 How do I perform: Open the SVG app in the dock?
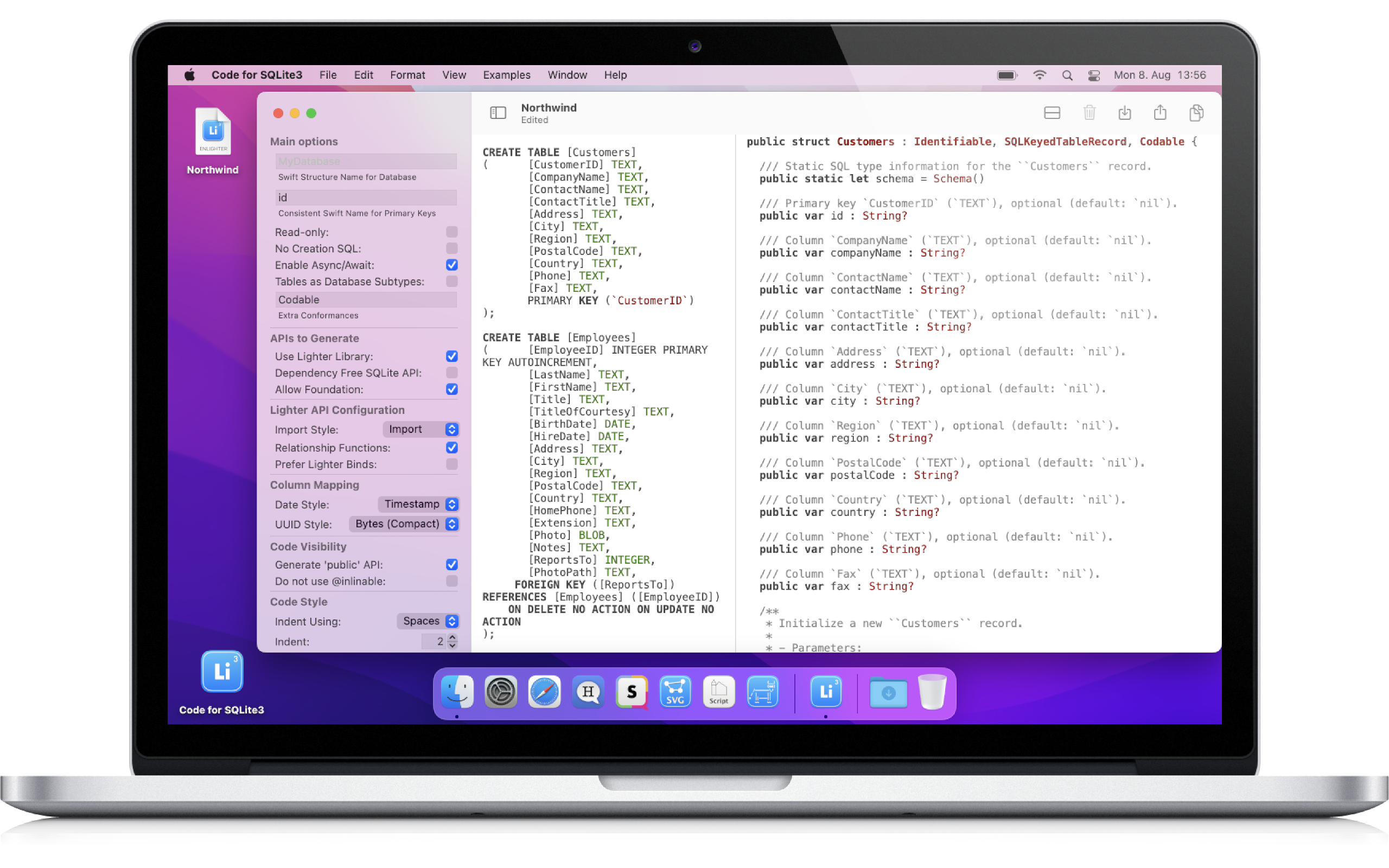pos(675,692)
